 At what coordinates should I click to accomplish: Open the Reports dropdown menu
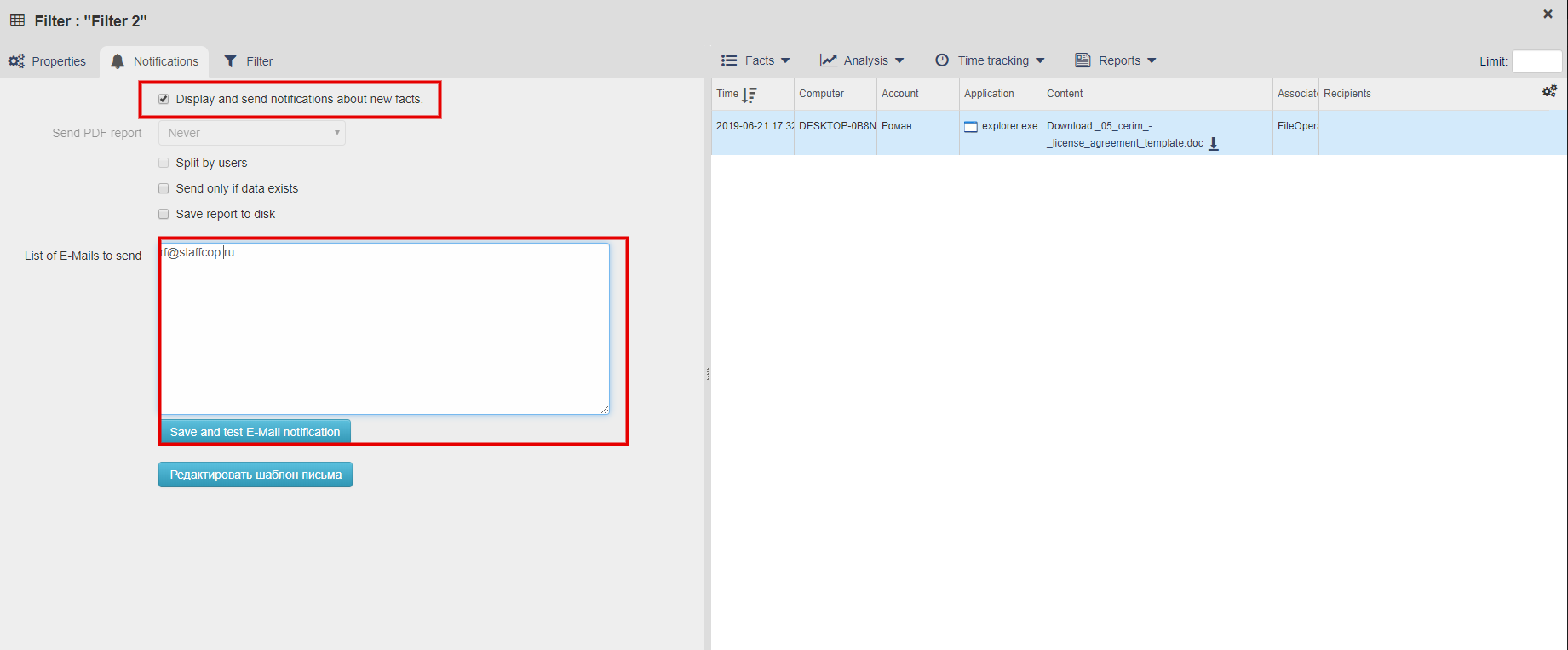point(1116,60)
